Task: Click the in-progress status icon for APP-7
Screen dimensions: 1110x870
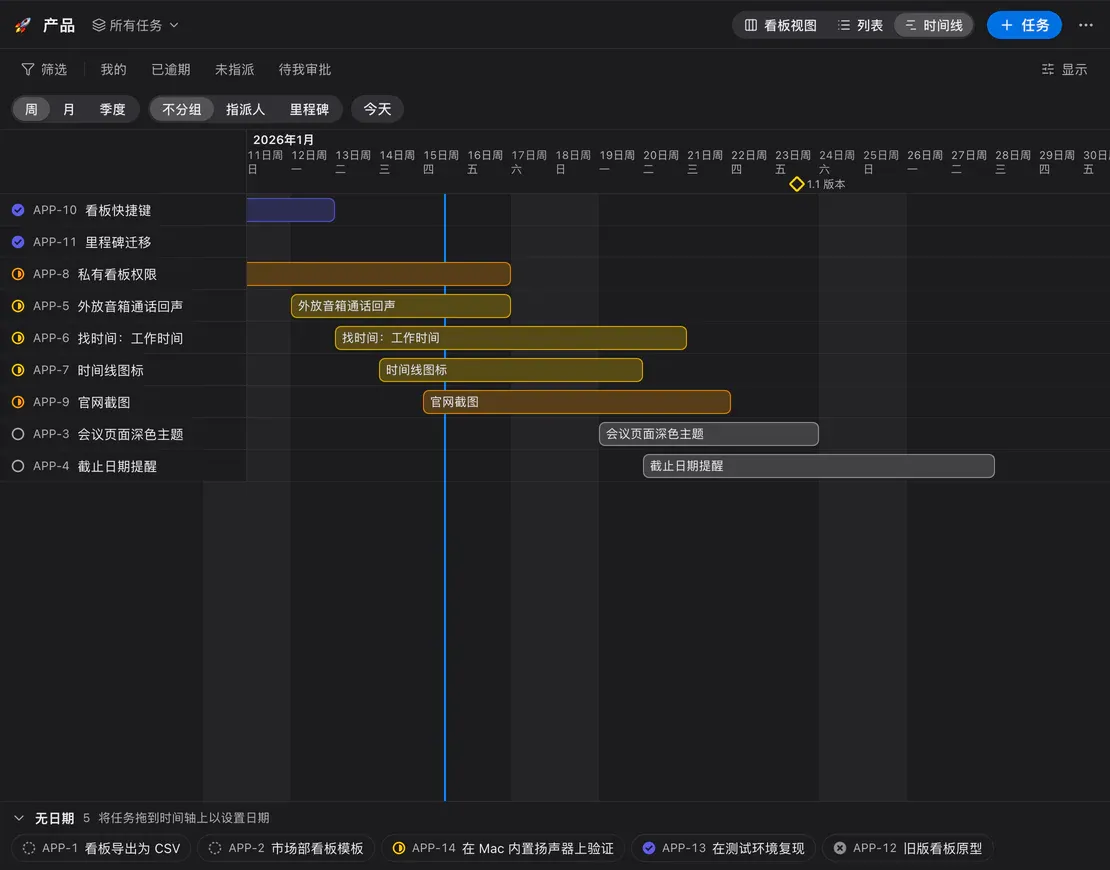Action: coord(18,370)
